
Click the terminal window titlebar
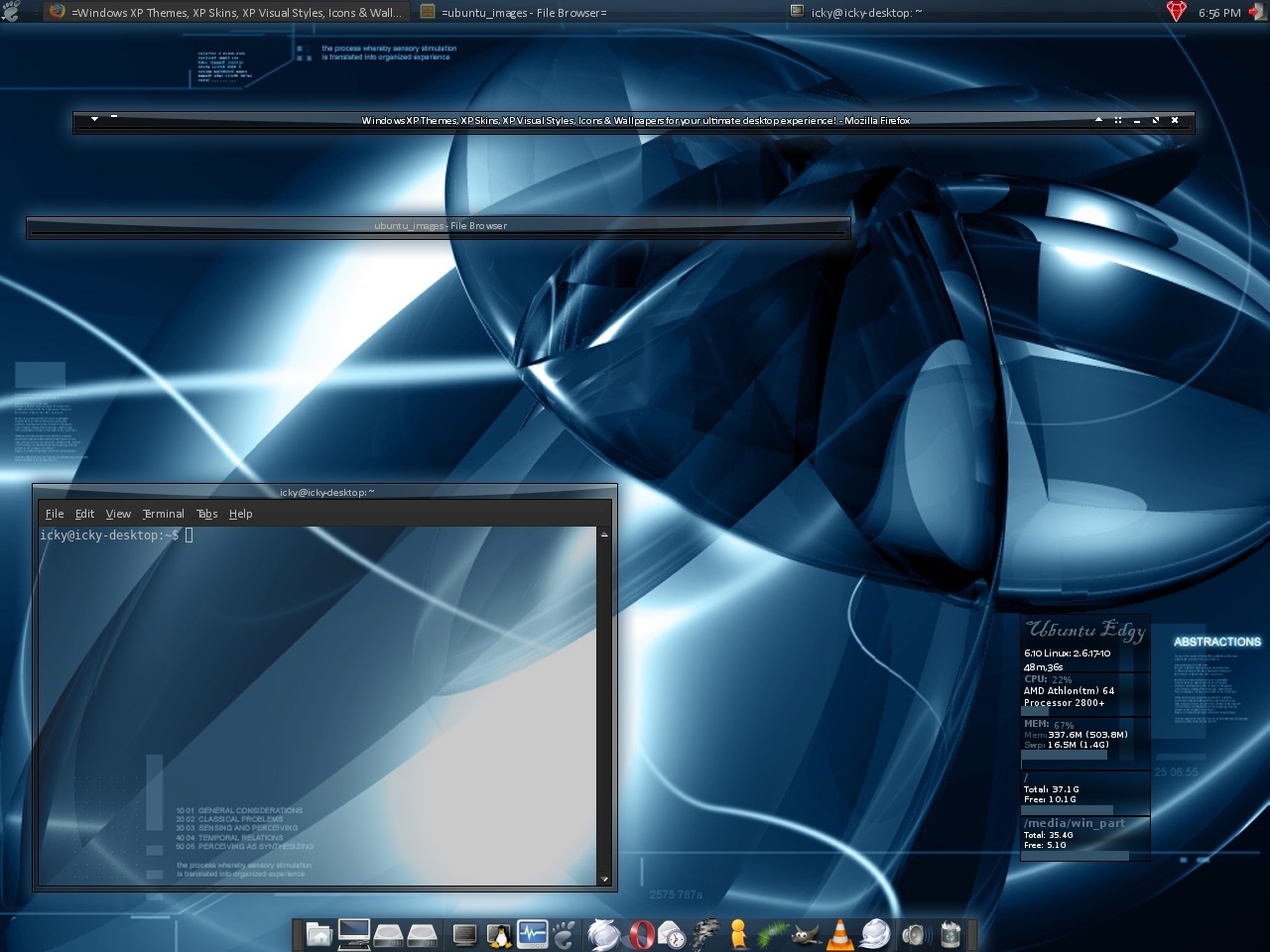[x=325, y=492]
